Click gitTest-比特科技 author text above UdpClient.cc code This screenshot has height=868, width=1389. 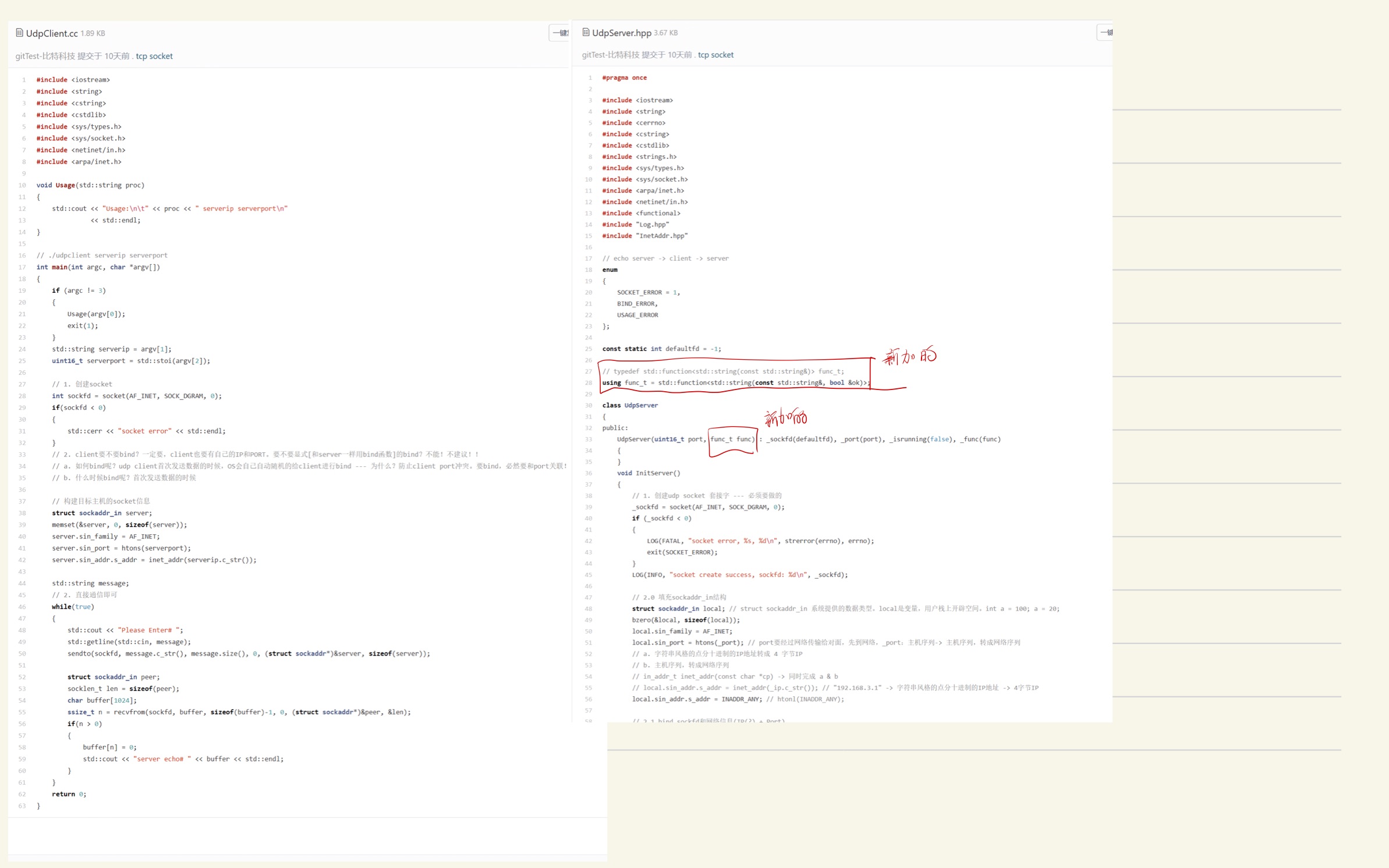[45, 56]
